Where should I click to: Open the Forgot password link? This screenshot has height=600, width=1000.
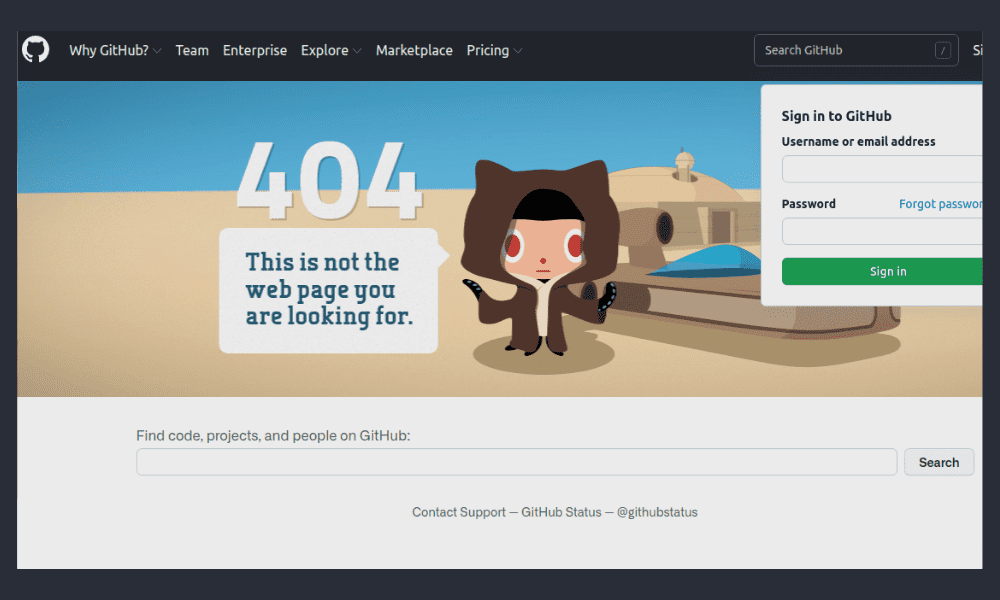(941, 204)
